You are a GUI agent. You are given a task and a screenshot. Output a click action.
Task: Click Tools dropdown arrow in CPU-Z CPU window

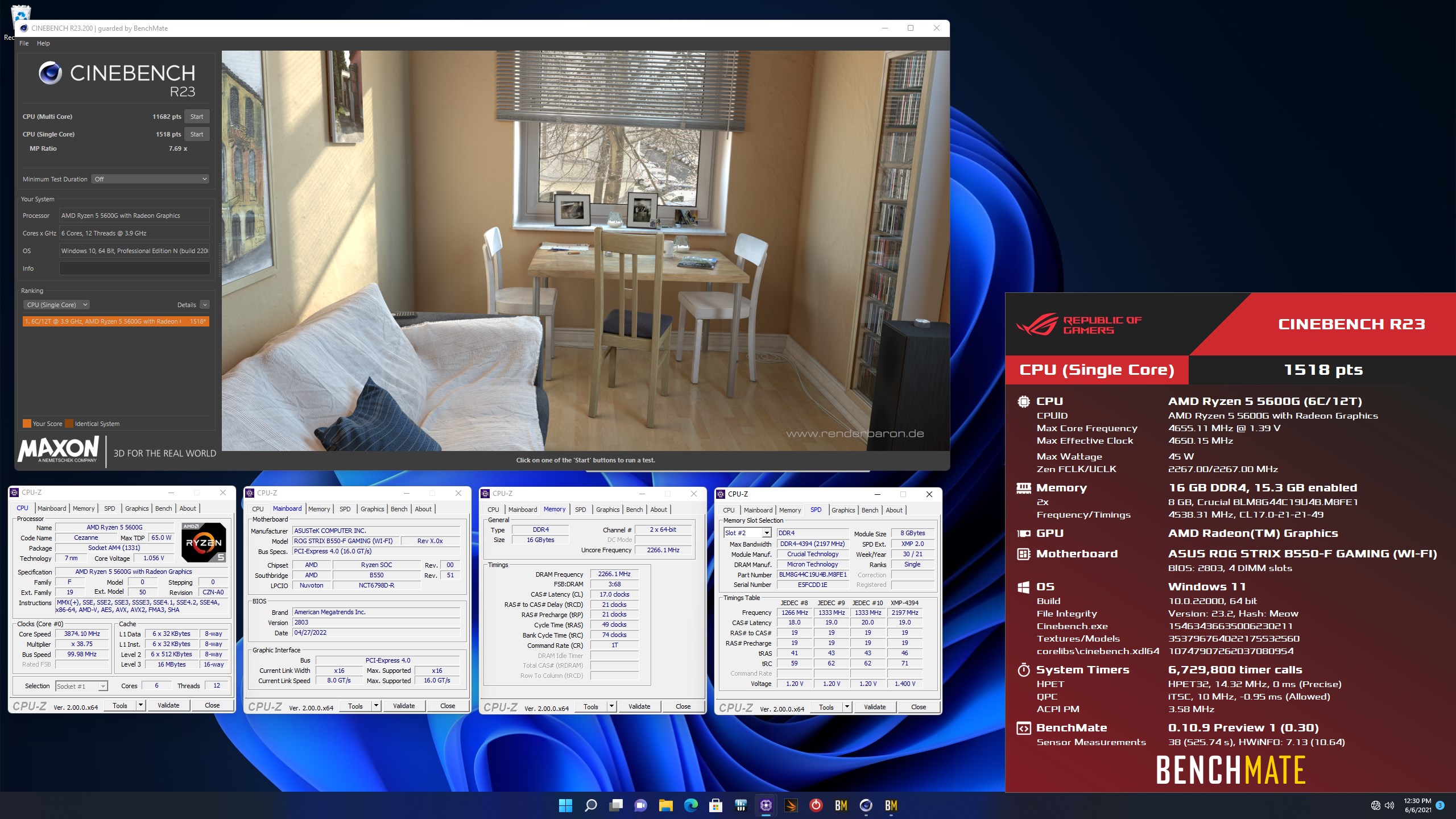click(140, 705)
